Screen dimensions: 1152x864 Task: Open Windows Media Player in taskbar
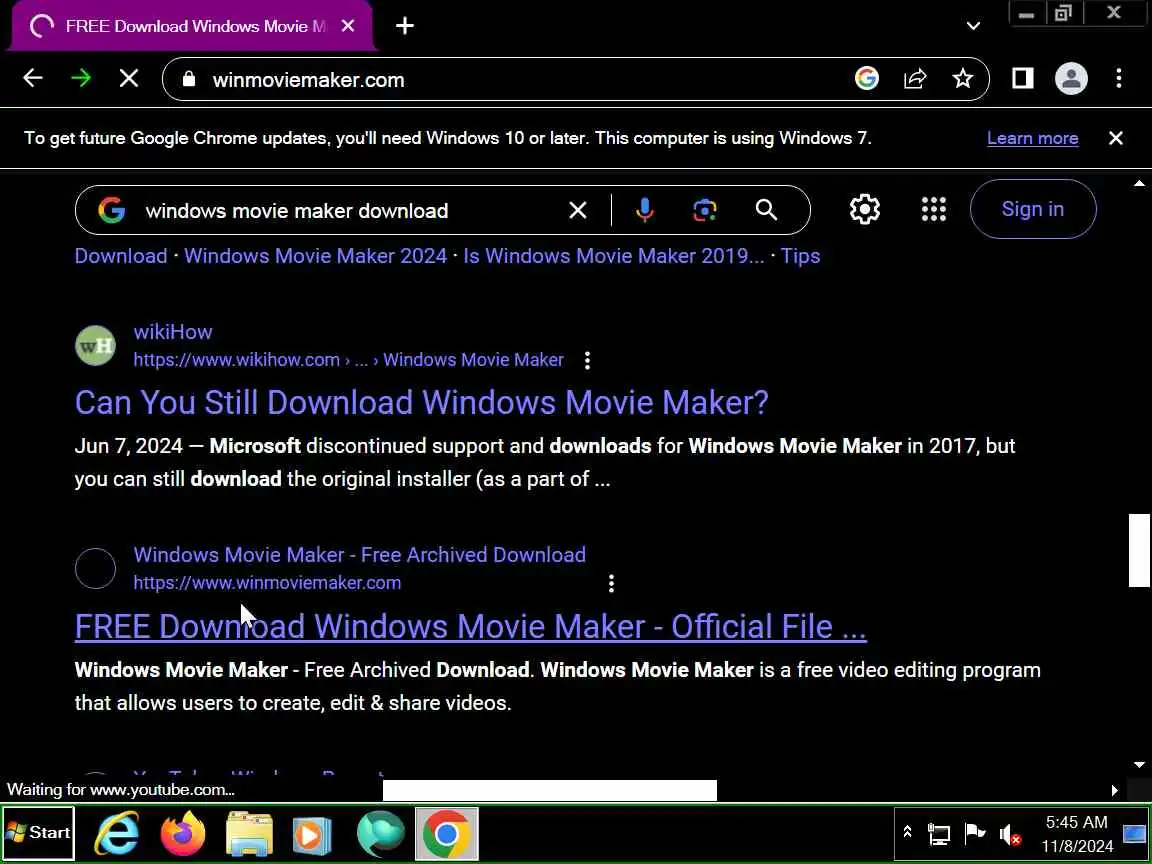[312, 834]
